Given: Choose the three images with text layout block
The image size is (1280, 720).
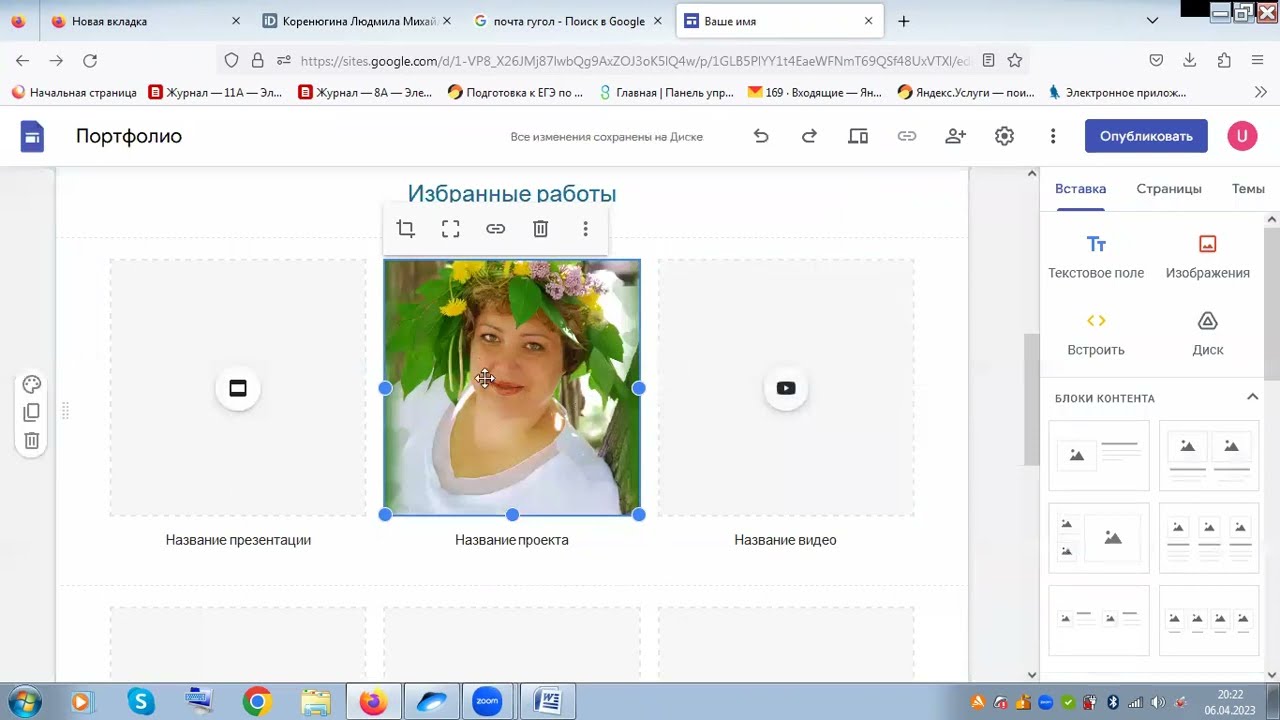Looking at the screenshot, I should click(1209, 538).
